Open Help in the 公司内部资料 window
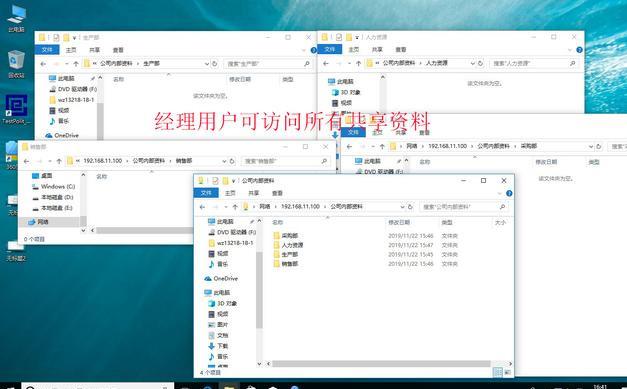 (x=509, y=193)
